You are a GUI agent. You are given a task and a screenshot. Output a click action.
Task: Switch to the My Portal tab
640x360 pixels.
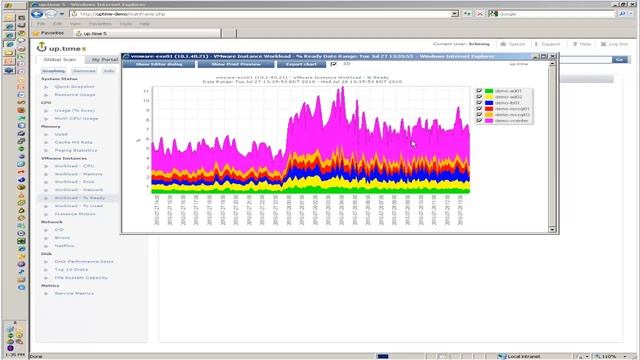(104, 60)
